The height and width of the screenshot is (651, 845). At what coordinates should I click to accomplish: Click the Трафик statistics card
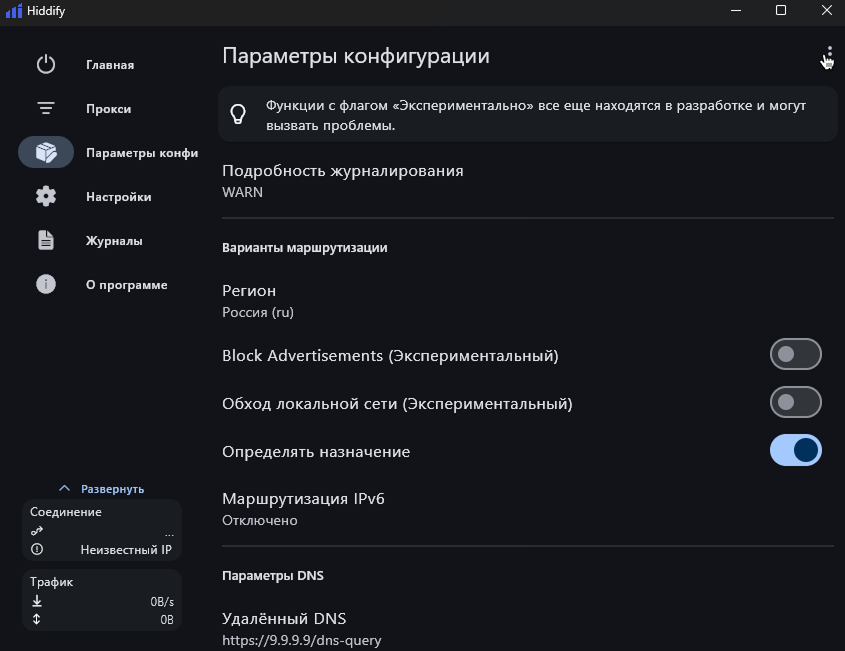[x=102, y=600]
